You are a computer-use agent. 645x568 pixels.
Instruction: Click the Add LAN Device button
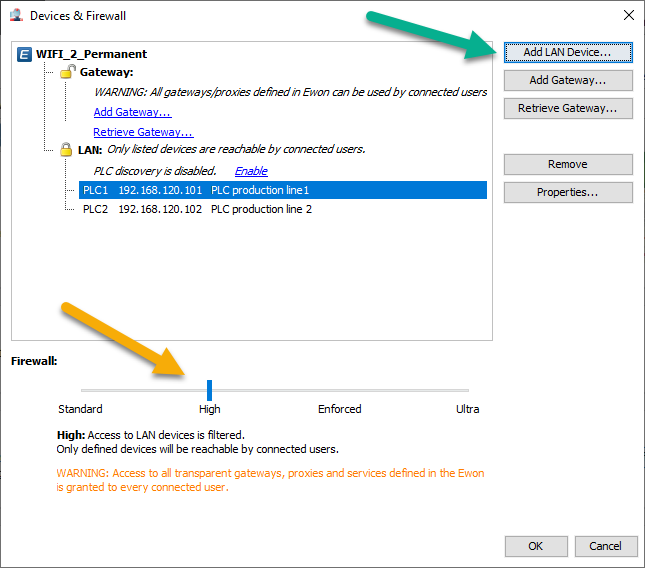(568, 52)
